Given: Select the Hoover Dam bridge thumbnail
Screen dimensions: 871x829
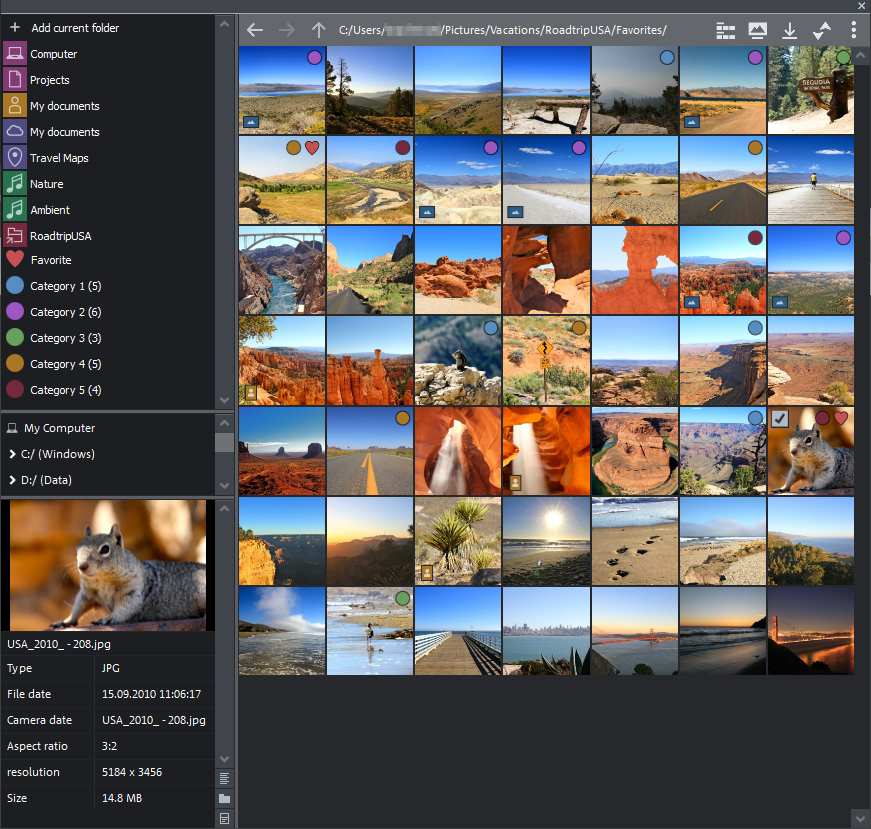Looking at the screenshot, I should point(282,270).
